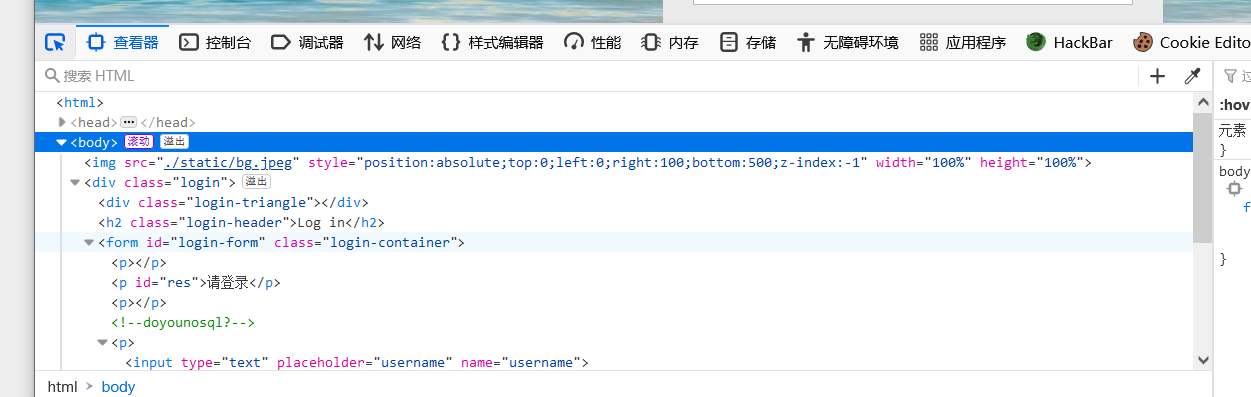The width and height of the screenshot is (1251, 397).
Task: Click the filter funnel icon in the rules pane
Action: tap(1230, 76)
